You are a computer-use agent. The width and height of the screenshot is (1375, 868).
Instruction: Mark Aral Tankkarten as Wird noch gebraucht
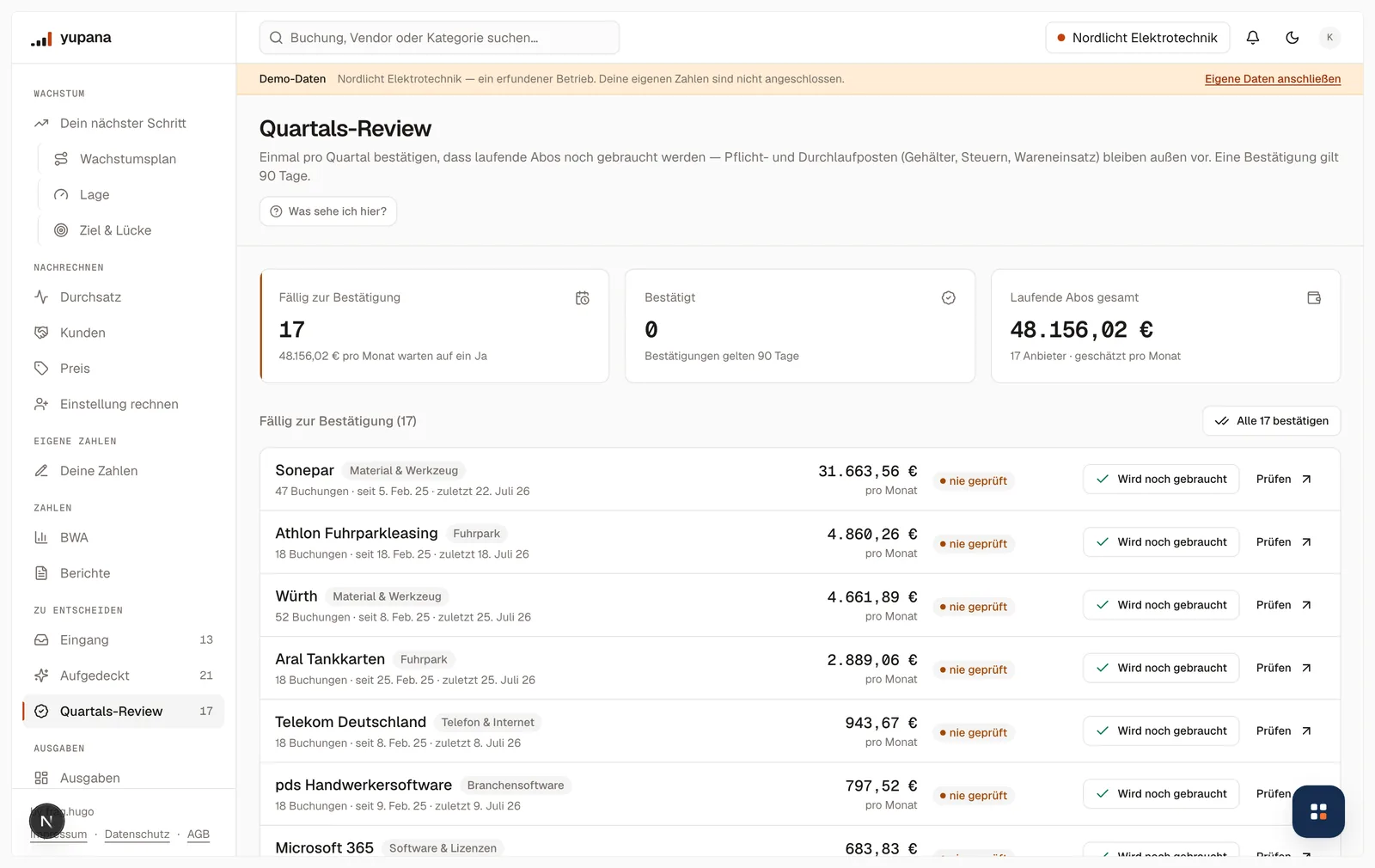pyautogui.click(x=1161, y=668)
